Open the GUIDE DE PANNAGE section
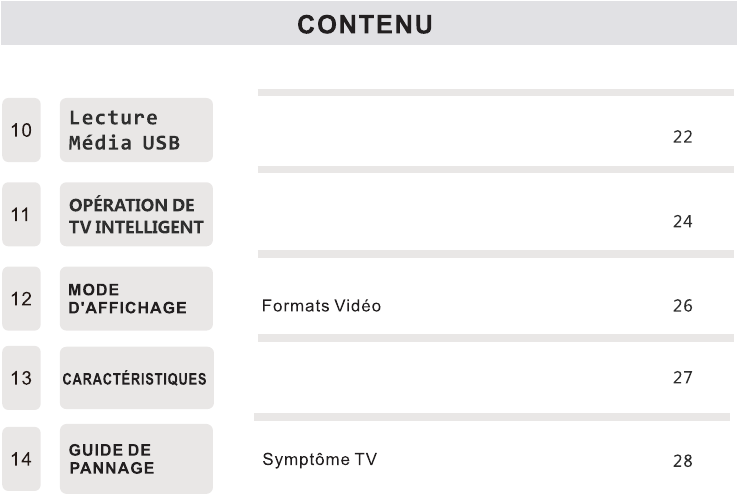This screenshot has height=494, width=738. [x=136, y=460]
